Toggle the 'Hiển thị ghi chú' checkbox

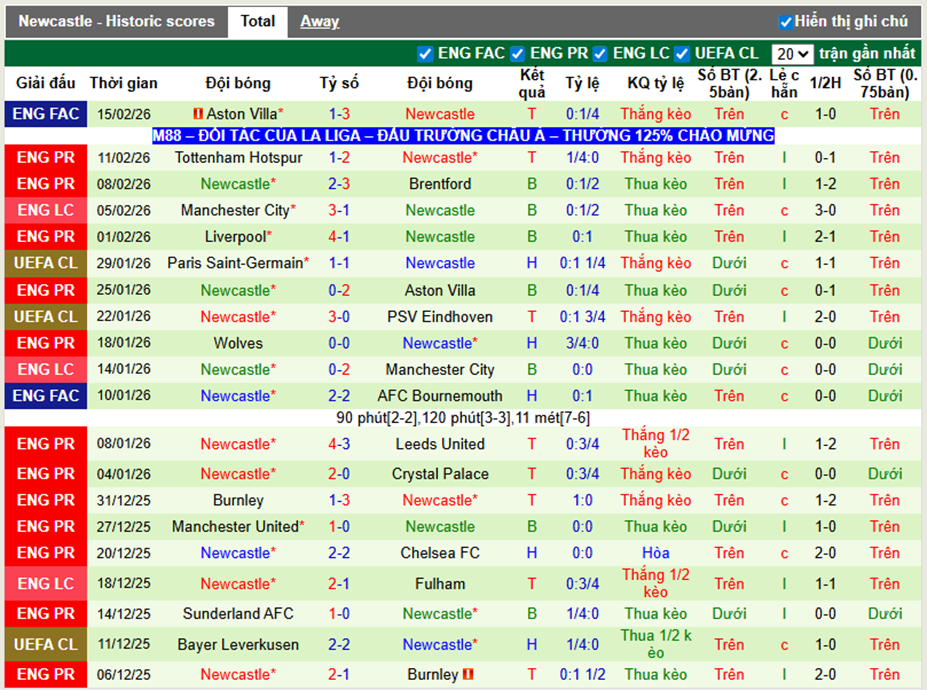(x=785, y=22)
